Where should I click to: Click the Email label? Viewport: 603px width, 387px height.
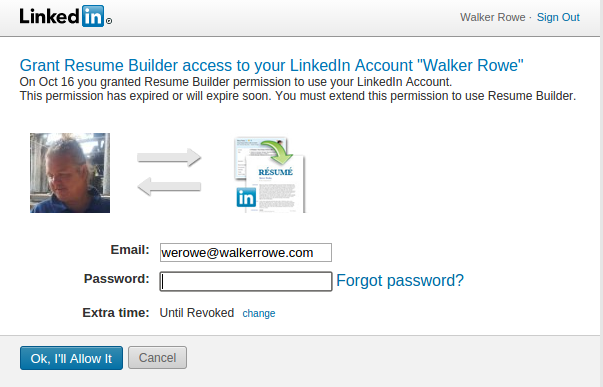pyautogui.click(x=130, y=250)
